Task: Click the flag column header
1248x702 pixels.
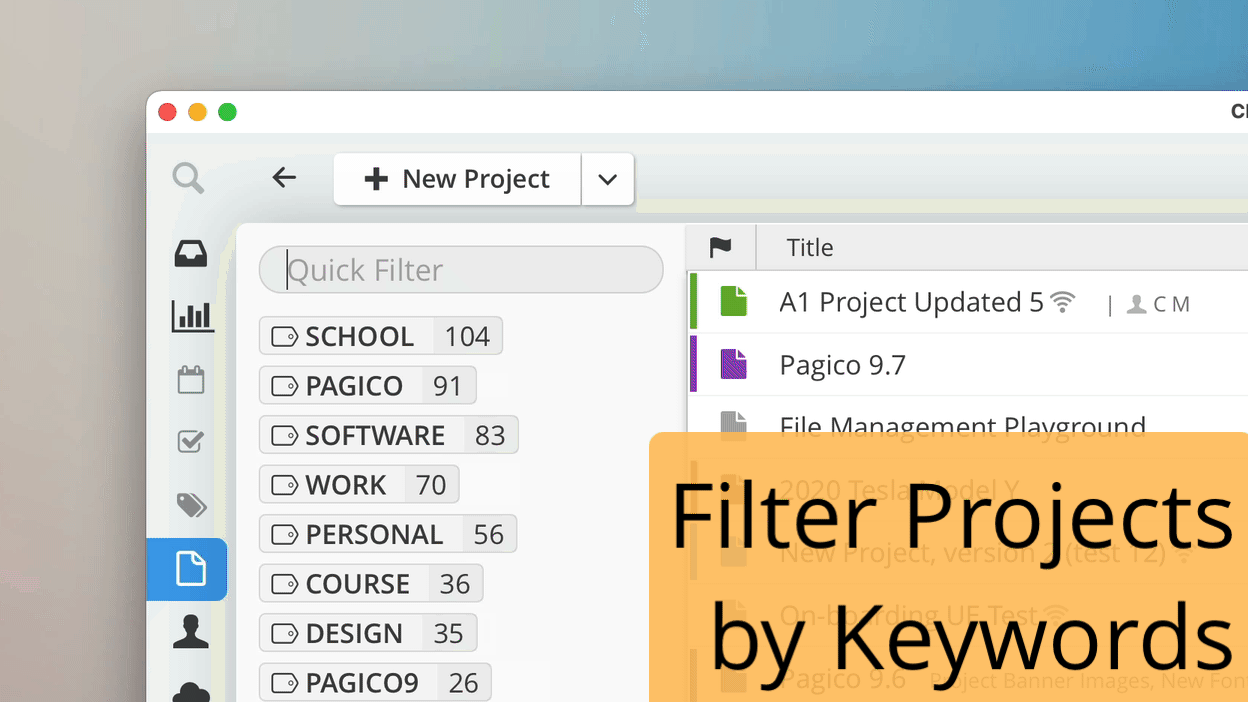Action: [720, 247]
